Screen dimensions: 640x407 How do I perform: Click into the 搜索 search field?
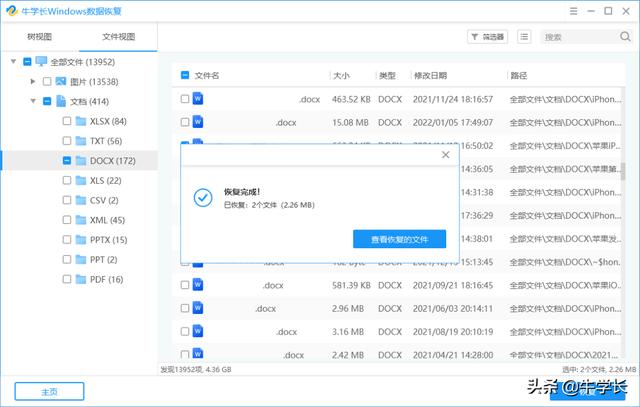pos(575,37)
